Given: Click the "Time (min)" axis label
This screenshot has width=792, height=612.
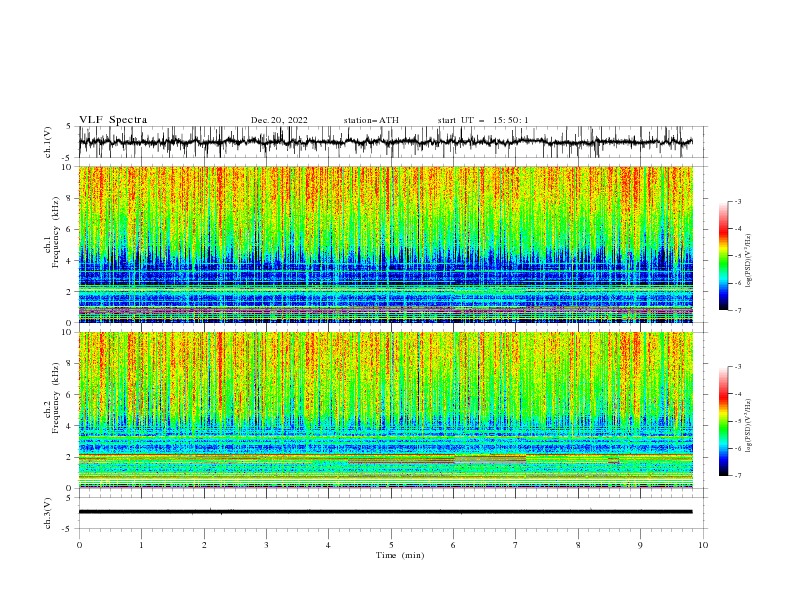Looking at the screenshot, I should tap(400, 555).
